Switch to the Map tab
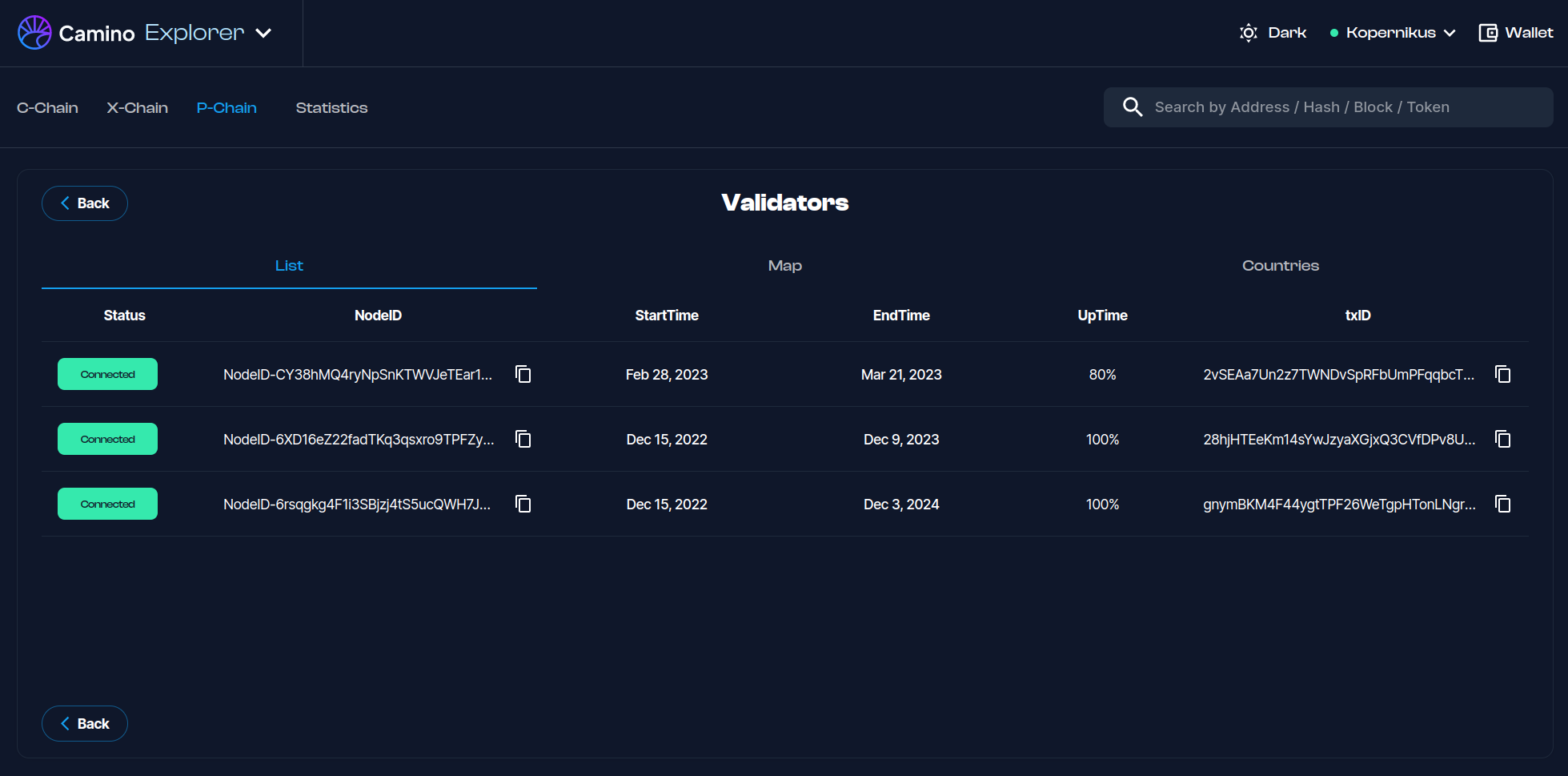This screenshot has width=1568, height=776. (x=784, y=266)
